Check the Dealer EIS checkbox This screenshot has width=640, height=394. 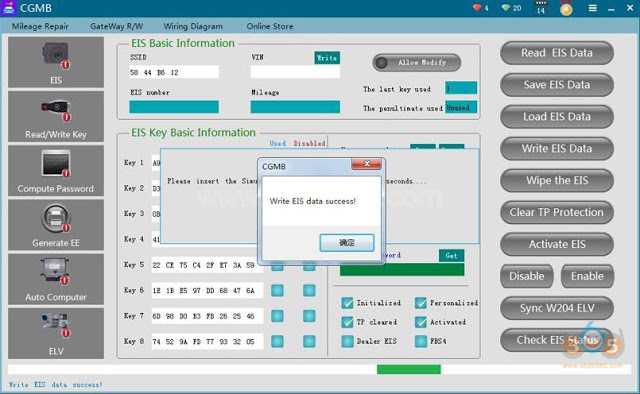point(347,341)
